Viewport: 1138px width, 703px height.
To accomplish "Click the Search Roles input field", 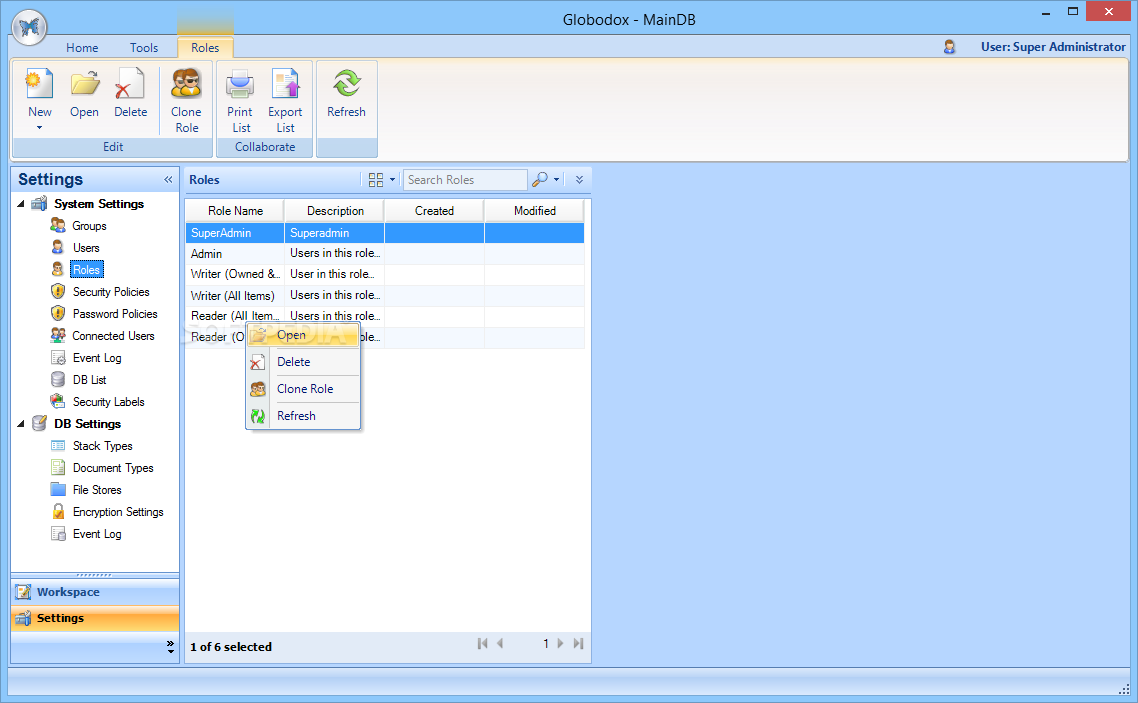I will (x=465, y=180).
